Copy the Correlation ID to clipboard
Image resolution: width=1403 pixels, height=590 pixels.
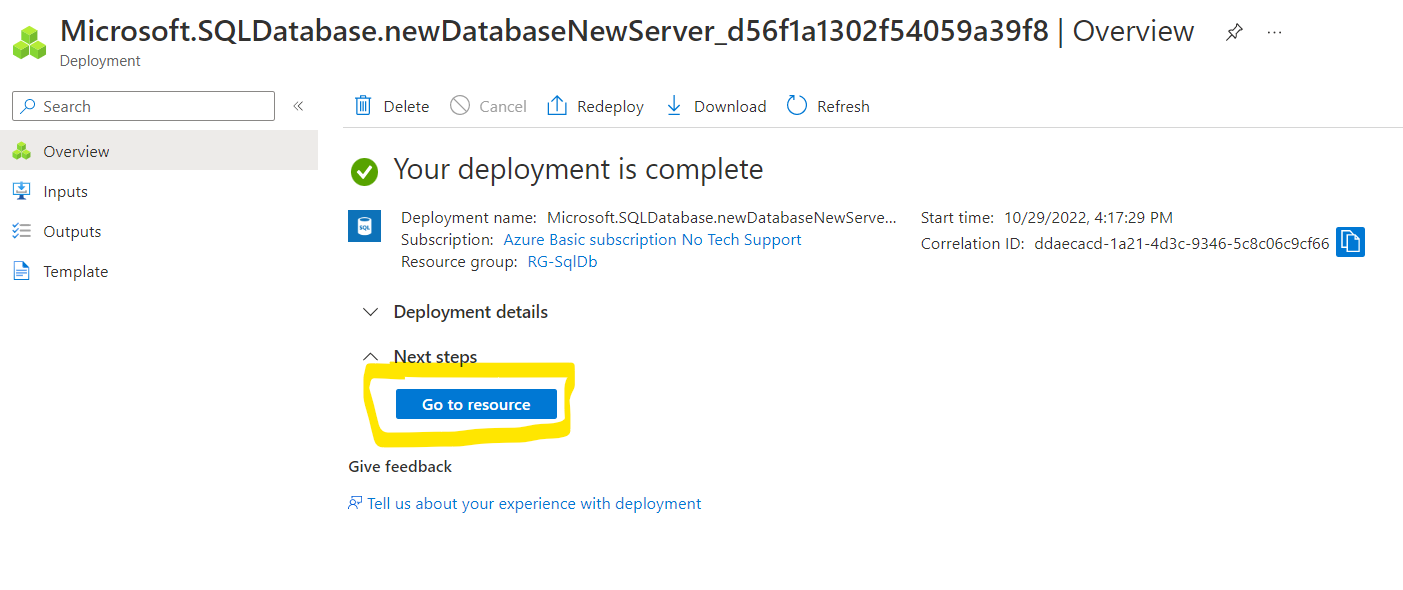click(1350, 242)
